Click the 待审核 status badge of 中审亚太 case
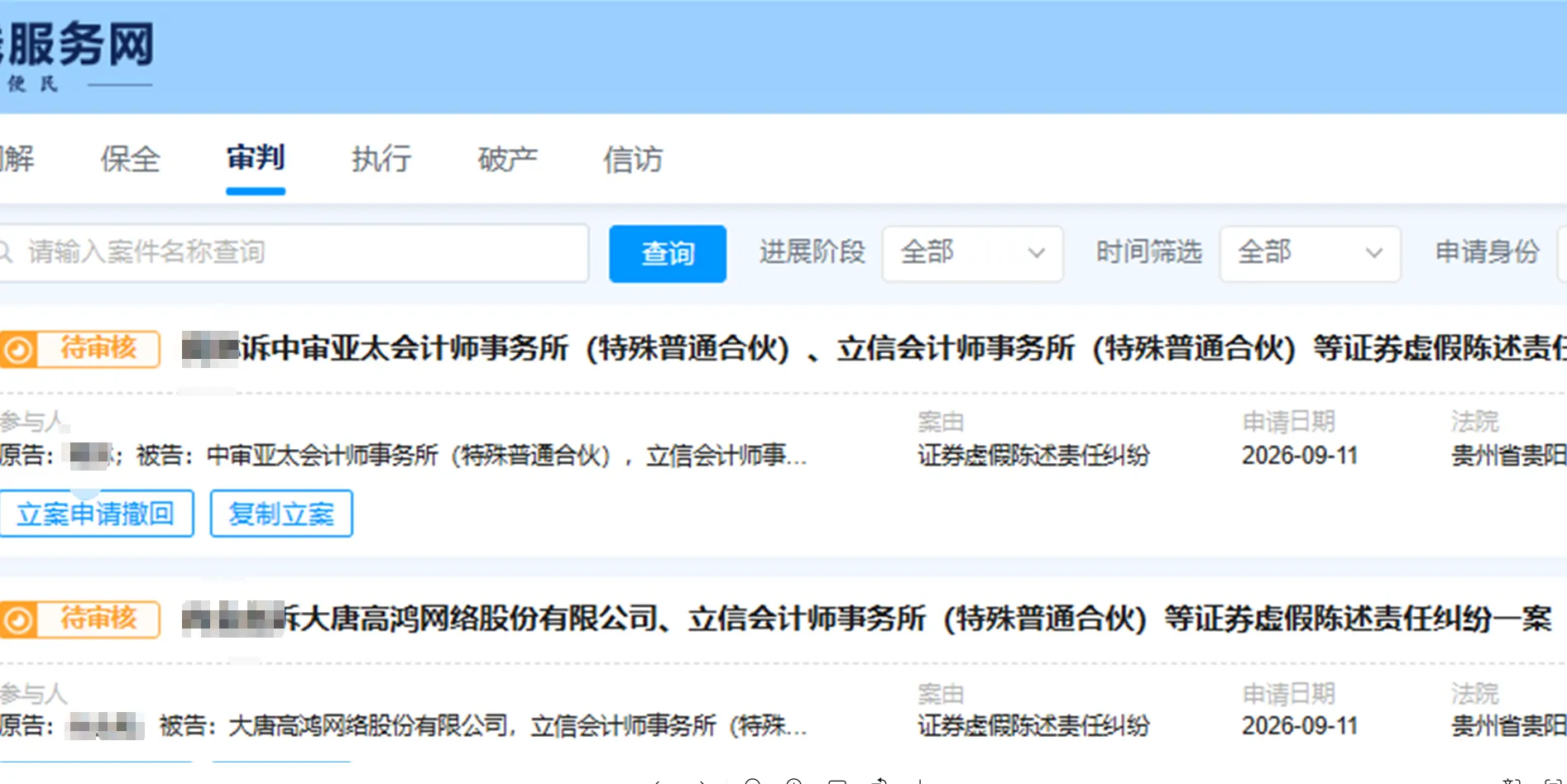The height and width of the screenshot is (784, 1567). pos(80,349)
